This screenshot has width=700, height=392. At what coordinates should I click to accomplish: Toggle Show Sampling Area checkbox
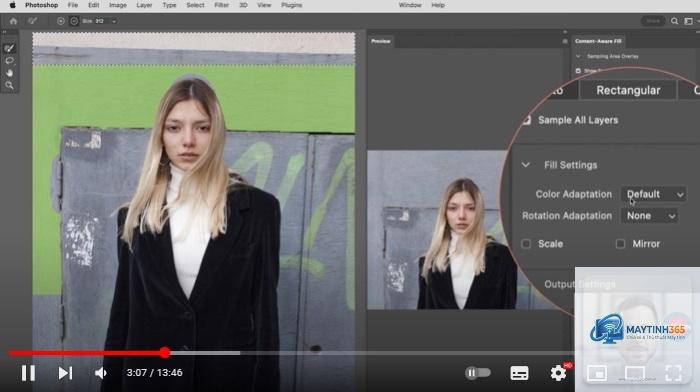[x=578, y=71]
